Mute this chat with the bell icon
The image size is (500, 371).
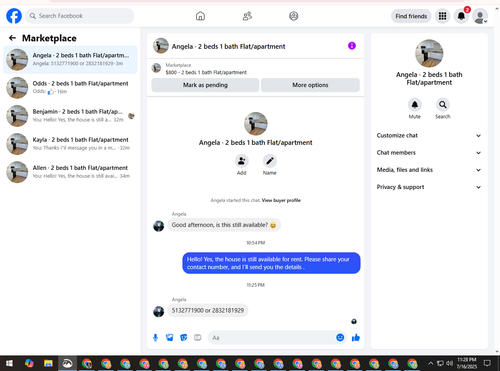point(415,105)
